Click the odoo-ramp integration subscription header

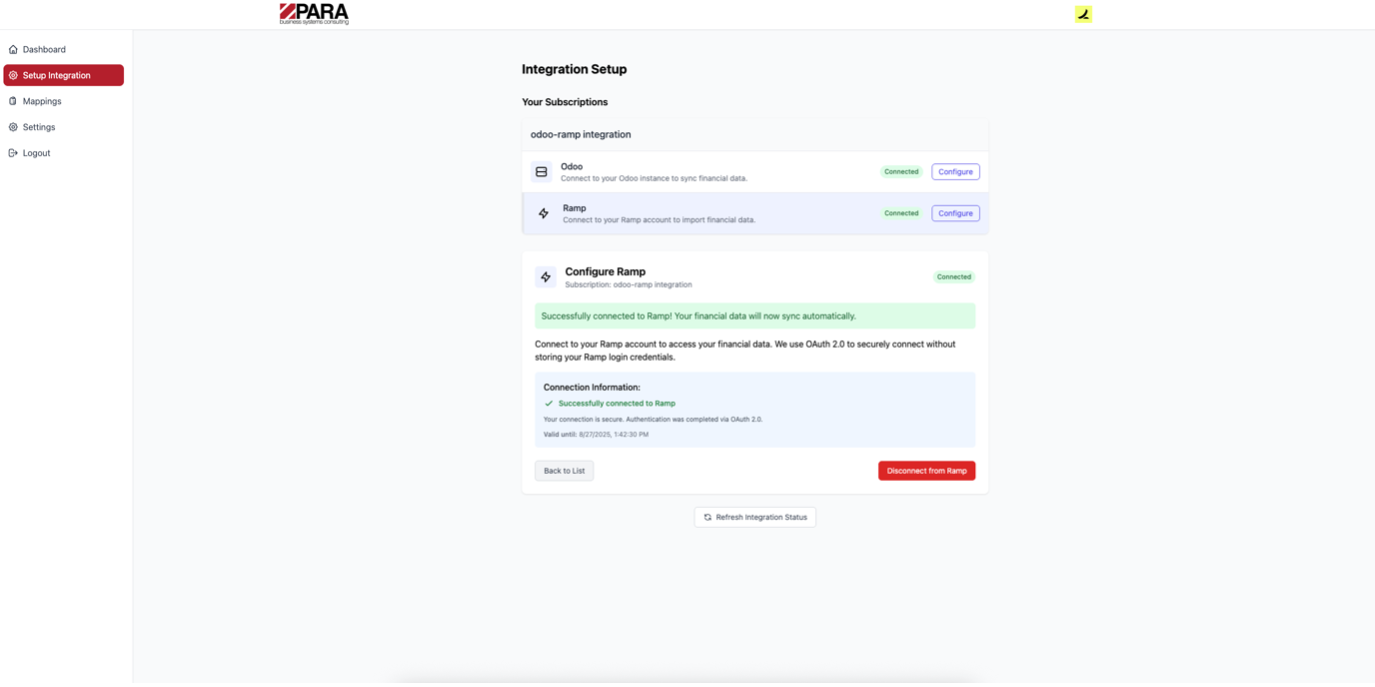click(x=755, y=134)
